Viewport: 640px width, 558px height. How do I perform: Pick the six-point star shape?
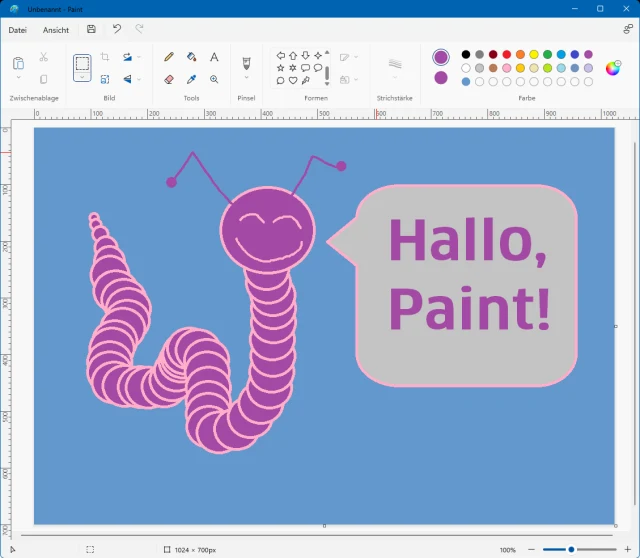tap(293, 68)
